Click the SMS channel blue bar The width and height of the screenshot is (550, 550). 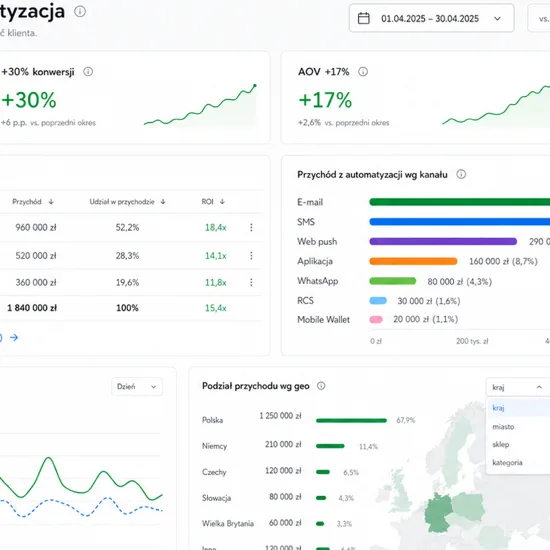(x=460, y=222)
